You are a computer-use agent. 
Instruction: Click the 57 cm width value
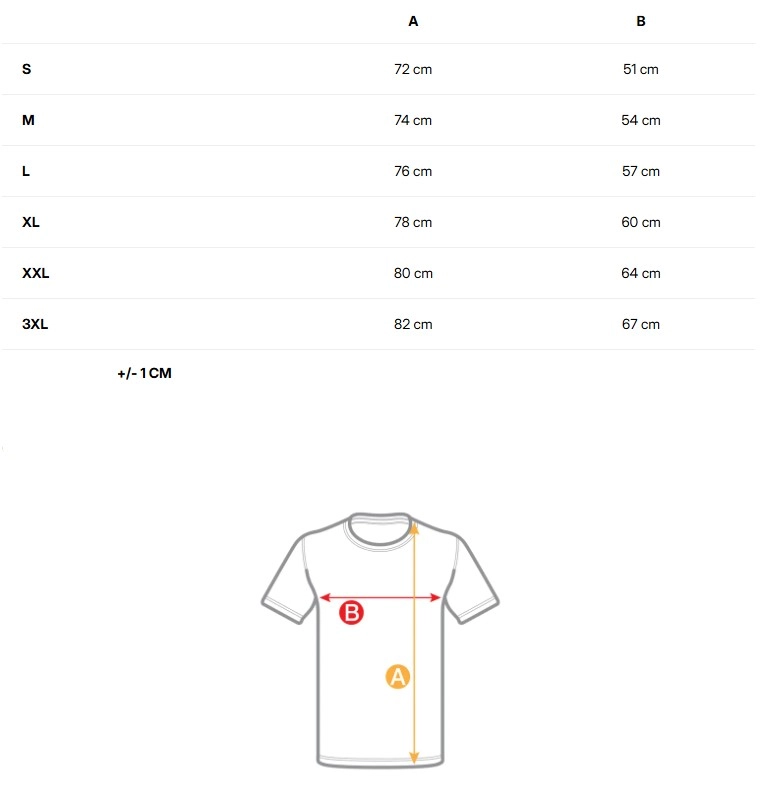tap(641, 171)
